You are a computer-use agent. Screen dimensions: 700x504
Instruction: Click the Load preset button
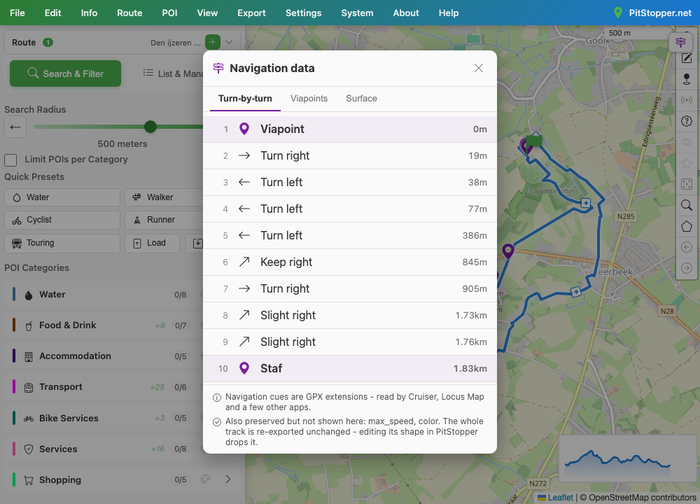152,243
